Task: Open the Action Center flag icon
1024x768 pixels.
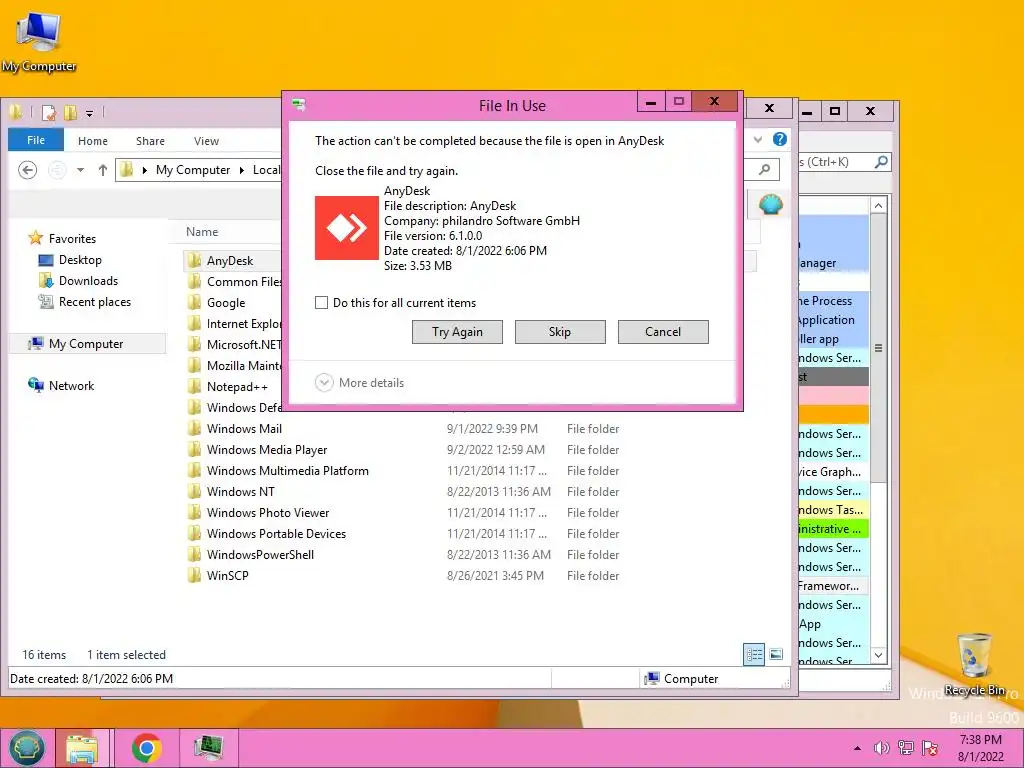Action: [x=930, y=748]
